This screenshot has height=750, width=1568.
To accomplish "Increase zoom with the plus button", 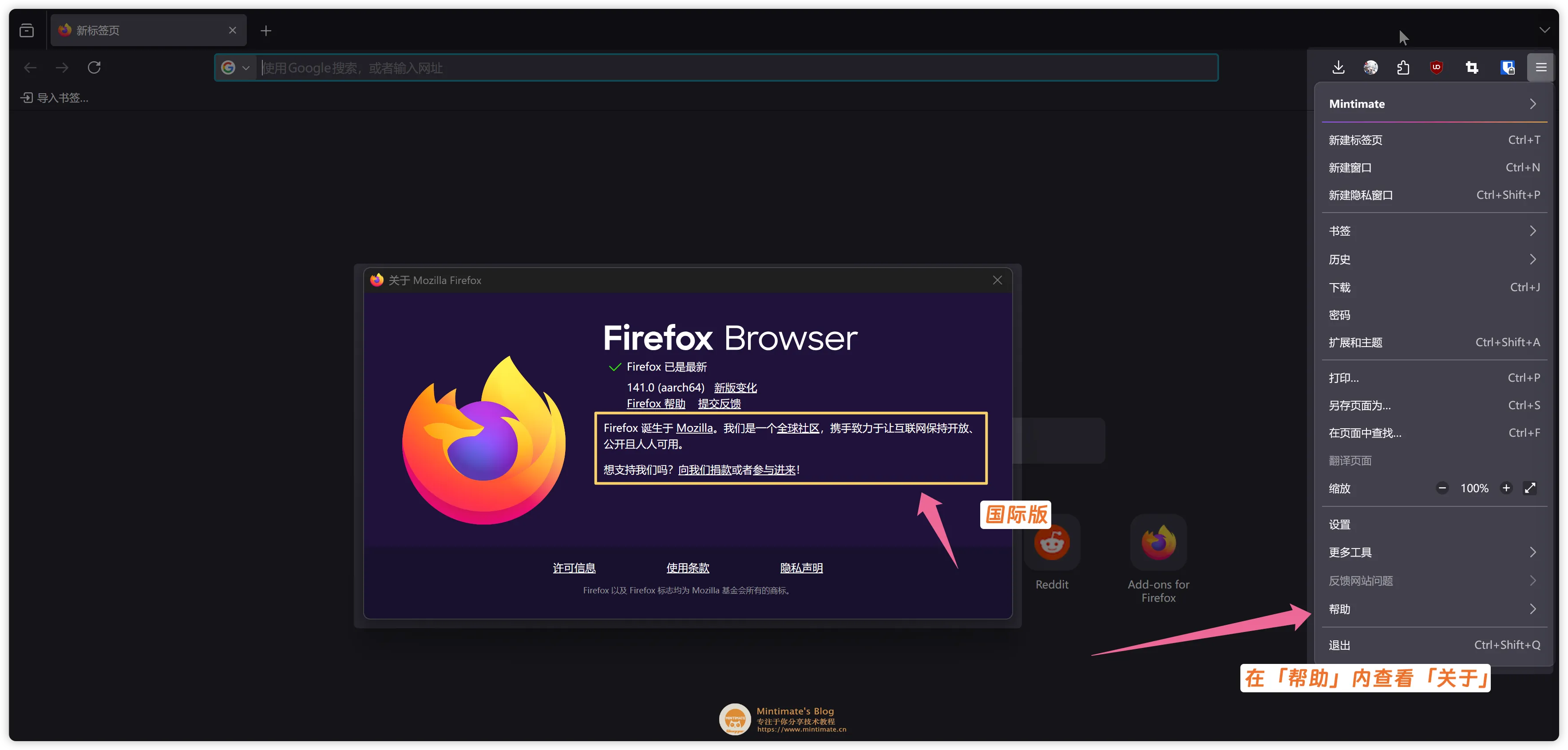I will point(1506,488).
